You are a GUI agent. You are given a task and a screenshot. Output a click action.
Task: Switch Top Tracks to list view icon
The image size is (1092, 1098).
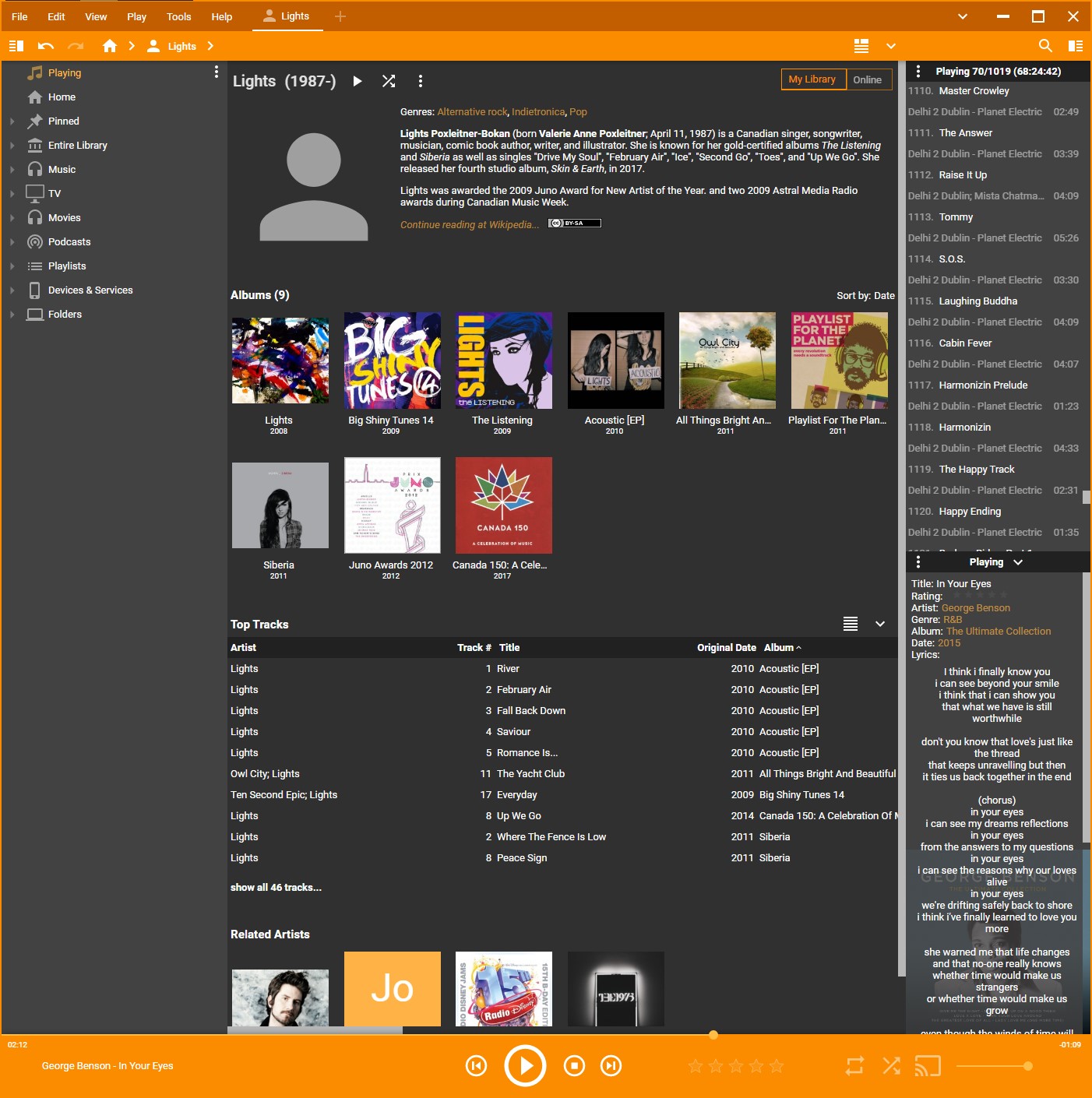point(851,624)
